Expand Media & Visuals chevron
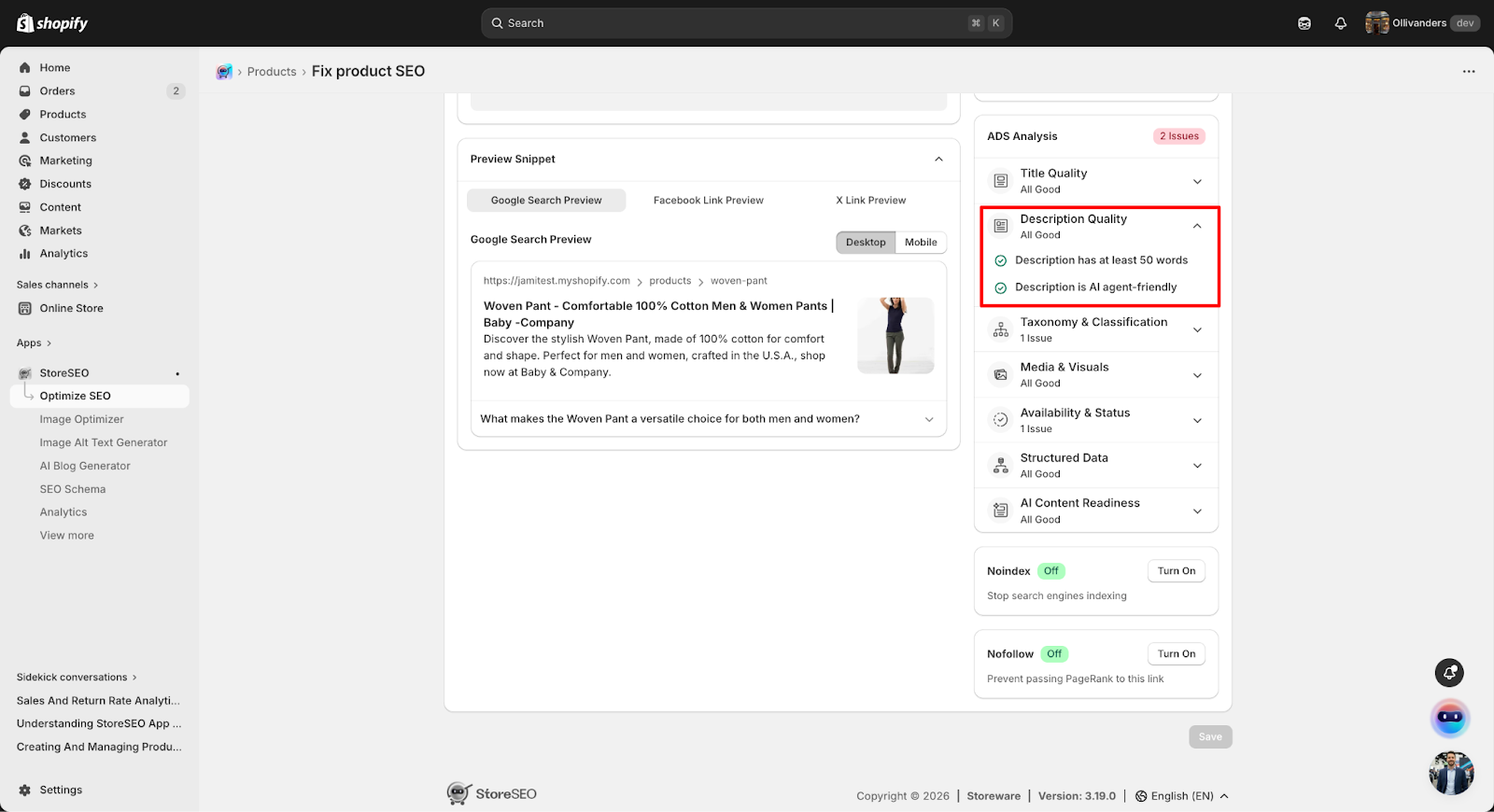 coord(1197,376)
